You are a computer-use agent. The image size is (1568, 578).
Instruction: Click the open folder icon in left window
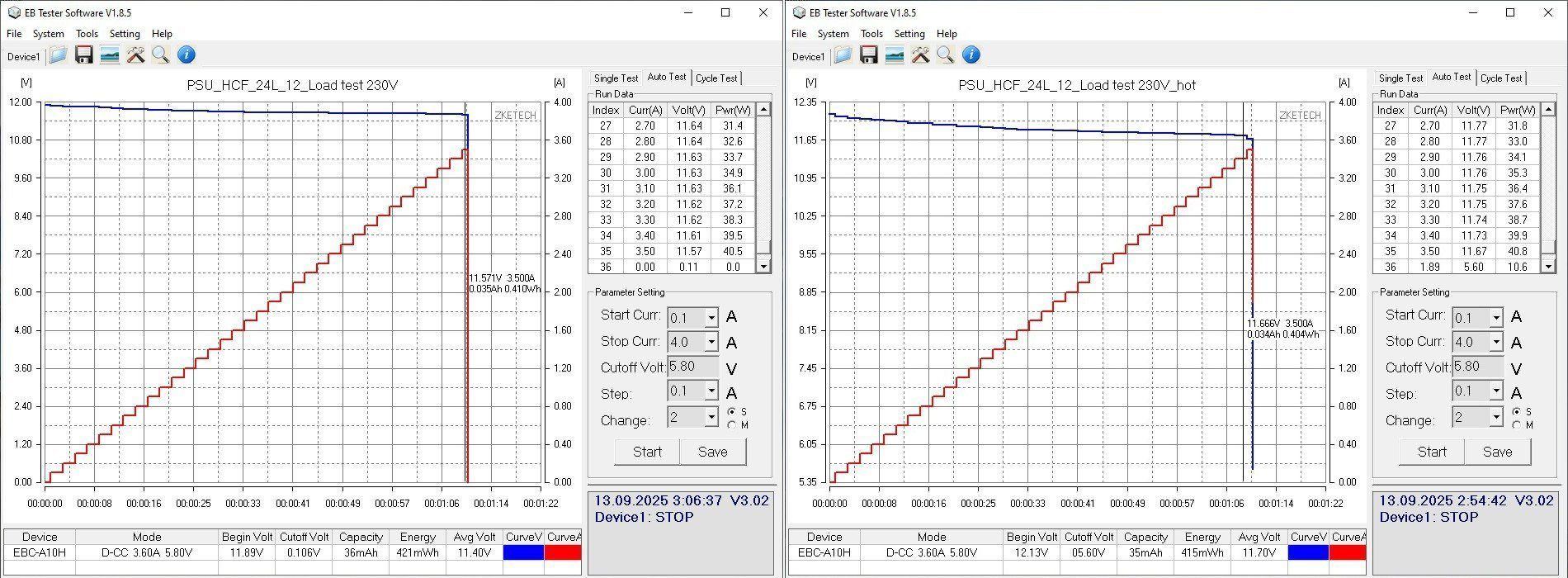point(58,55)
